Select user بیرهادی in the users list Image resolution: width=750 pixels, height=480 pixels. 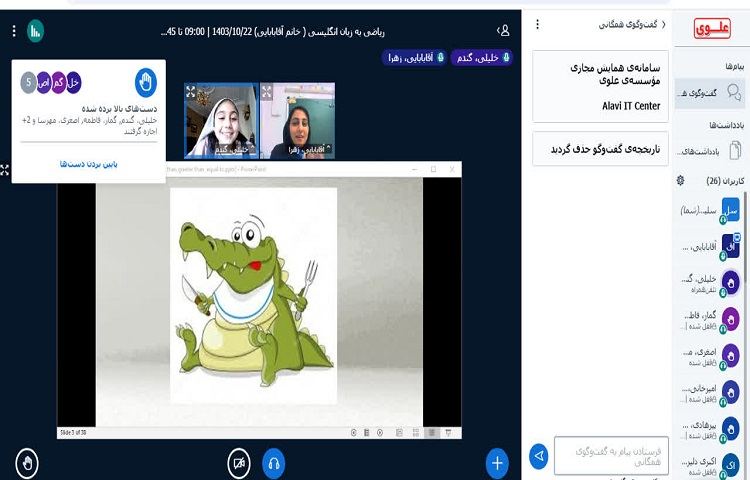click(710, 429)
